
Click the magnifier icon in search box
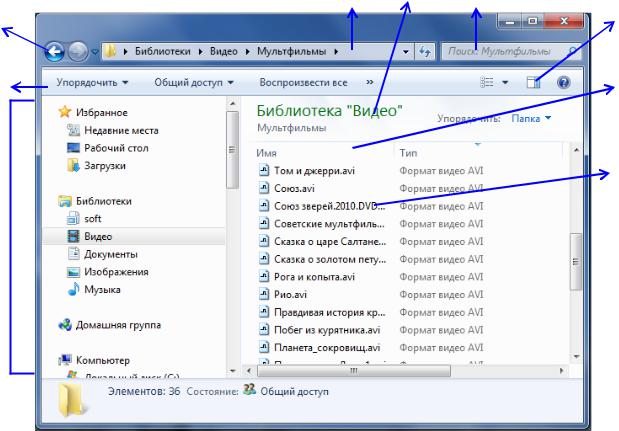click(573, 51)
